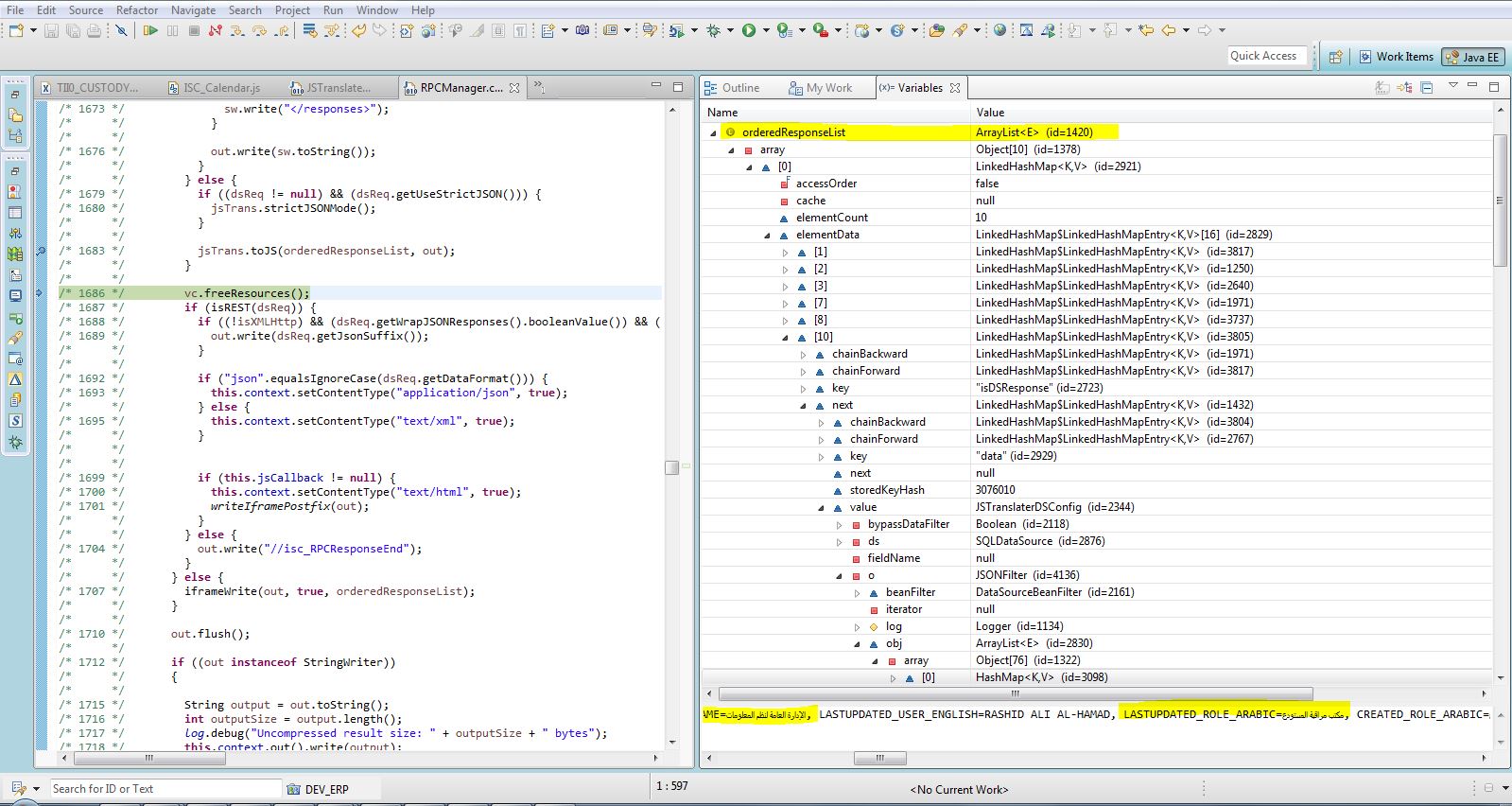The width and height of the screenshot is (1512, 806).
Task: Select the Java EE perspective button
Action: coord(1471,57)
